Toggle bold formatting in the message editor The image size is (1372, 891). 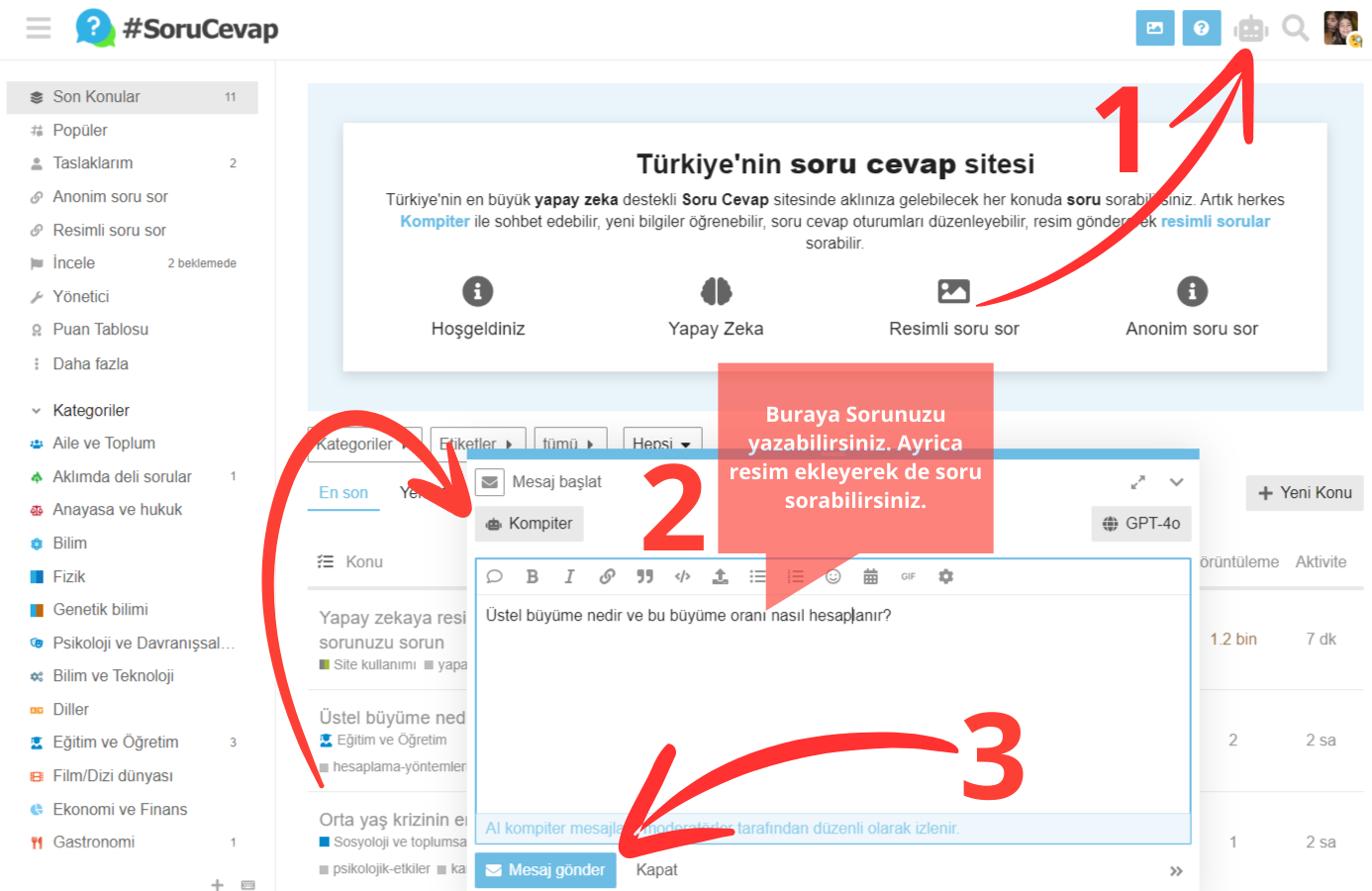point(532,575)
